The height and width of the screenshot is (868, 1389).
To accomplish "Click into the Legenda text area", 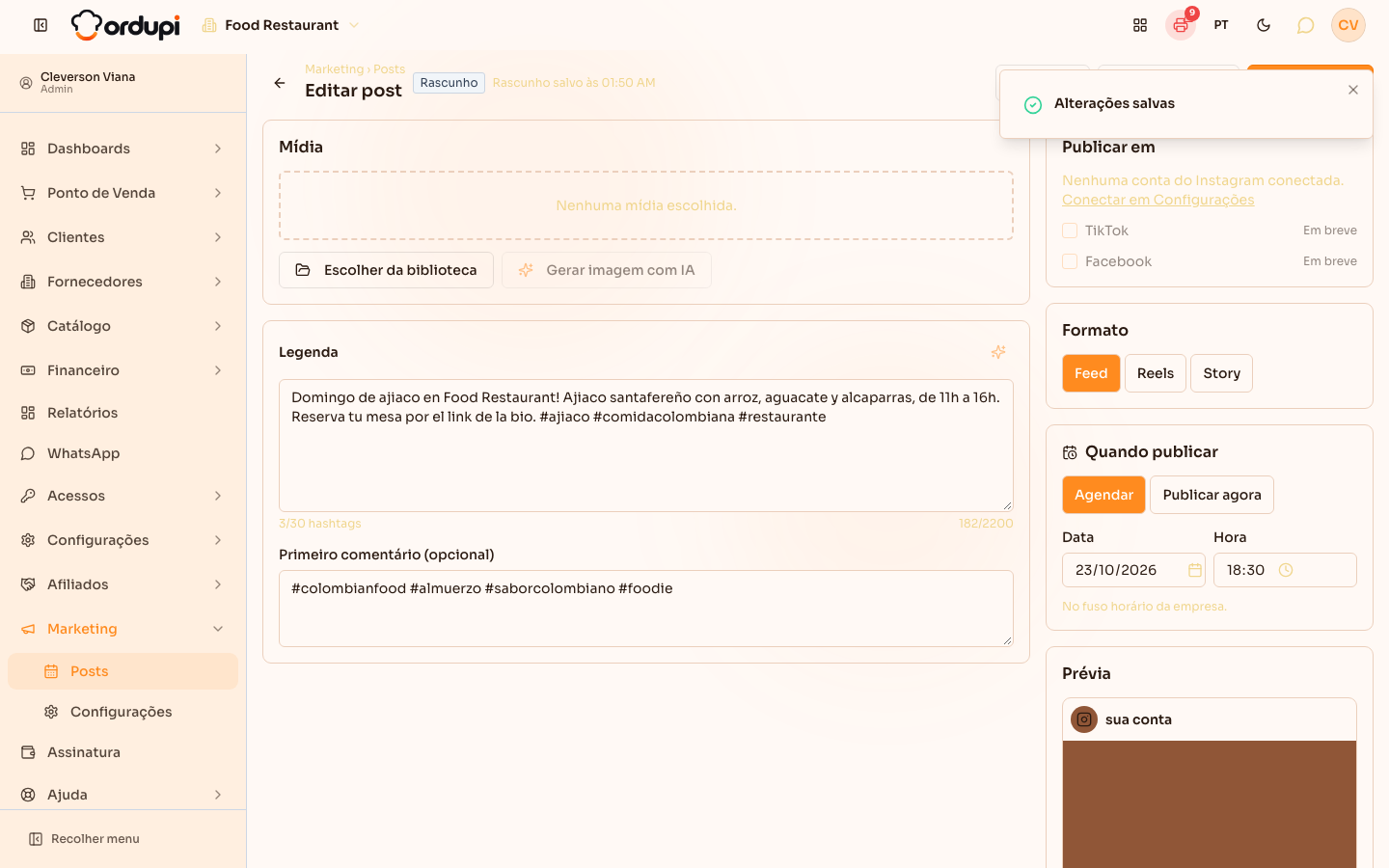I will pos(646,446).
